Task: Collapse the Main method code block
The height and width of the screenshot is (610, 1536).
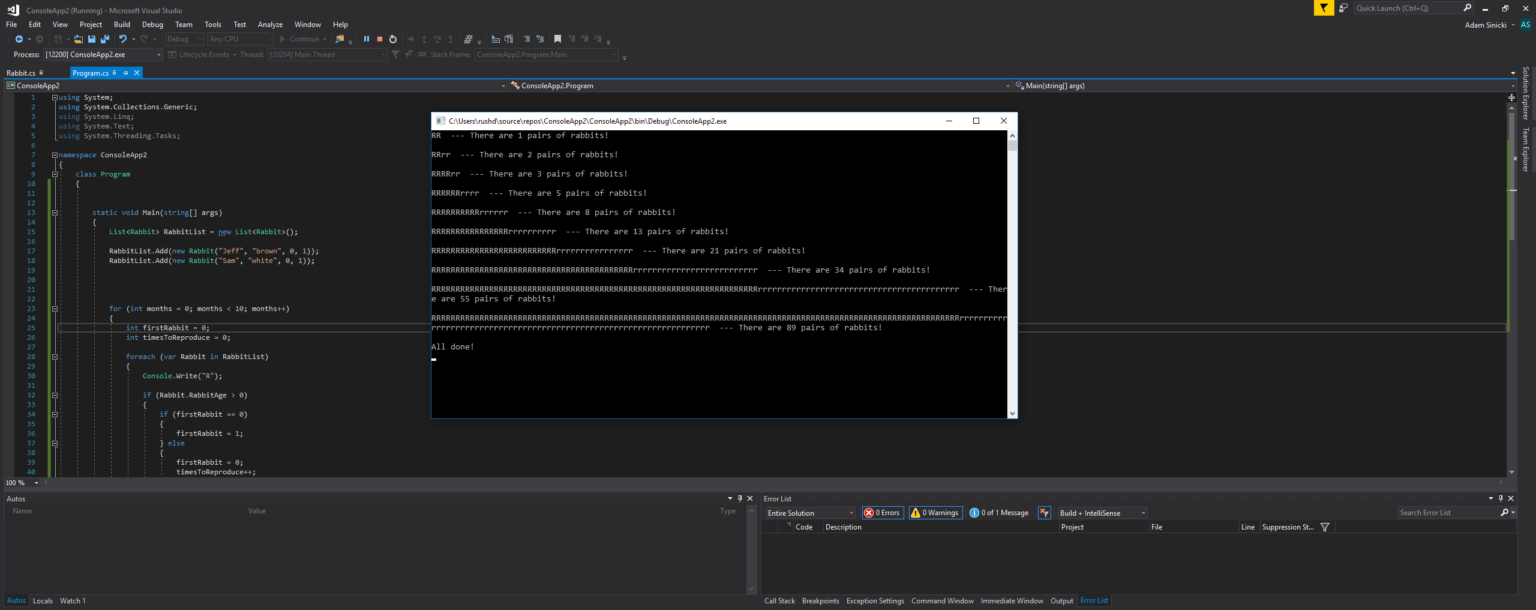Action: click(x=54, y=213)
